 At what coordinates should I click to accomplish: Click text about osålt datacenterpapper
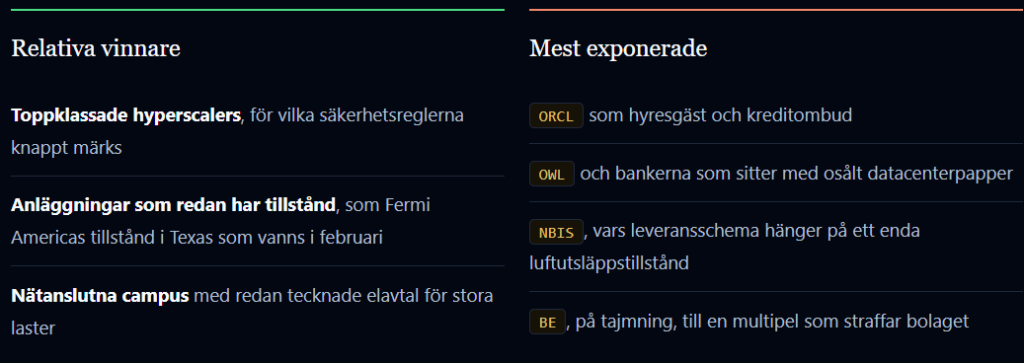(906, 174)
